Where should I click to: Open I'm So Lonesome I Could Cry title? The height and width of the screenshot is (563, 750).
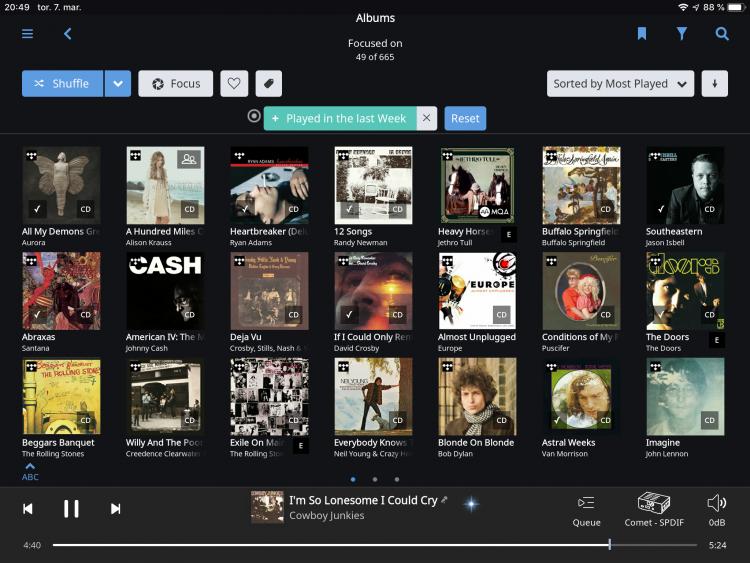(x=363, y=500)
